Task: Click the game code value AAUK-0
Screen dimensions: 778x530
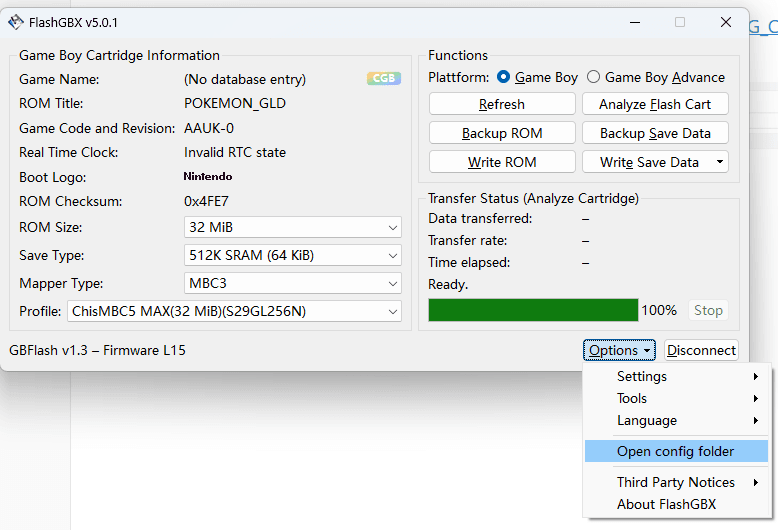Action: (209, 128)
